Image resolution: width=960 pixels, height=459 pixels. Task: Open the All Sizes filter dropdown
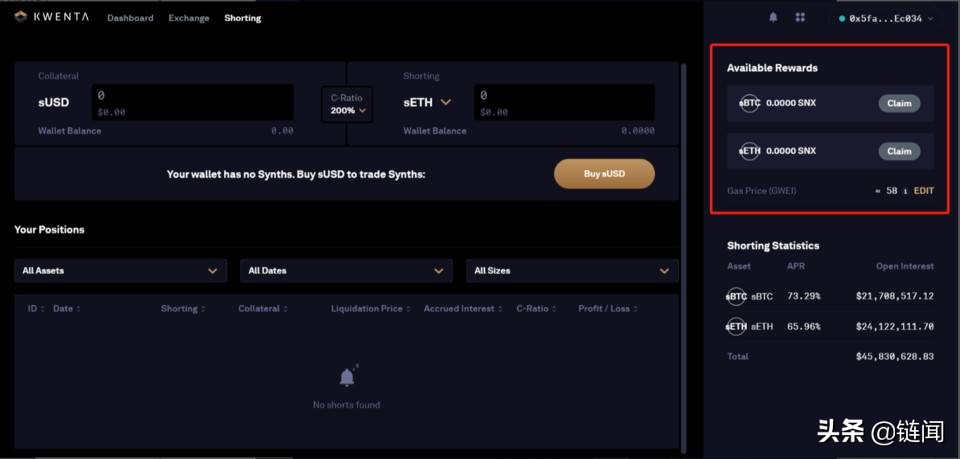point(572,271)
